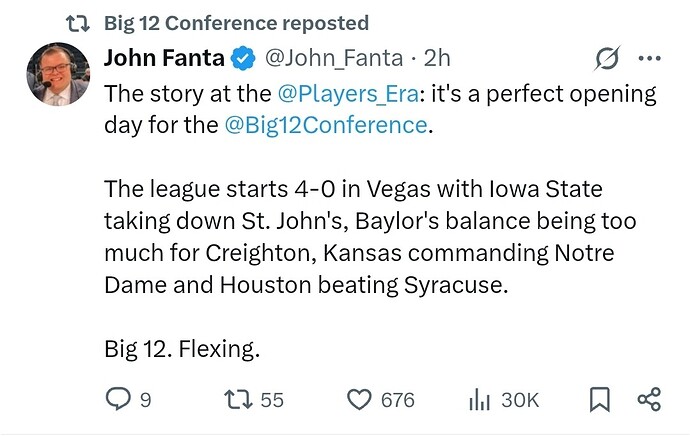Open the @Players_Era mention
Screen dimensions: 690x436
pyautogui.click(x=342, y=94)
